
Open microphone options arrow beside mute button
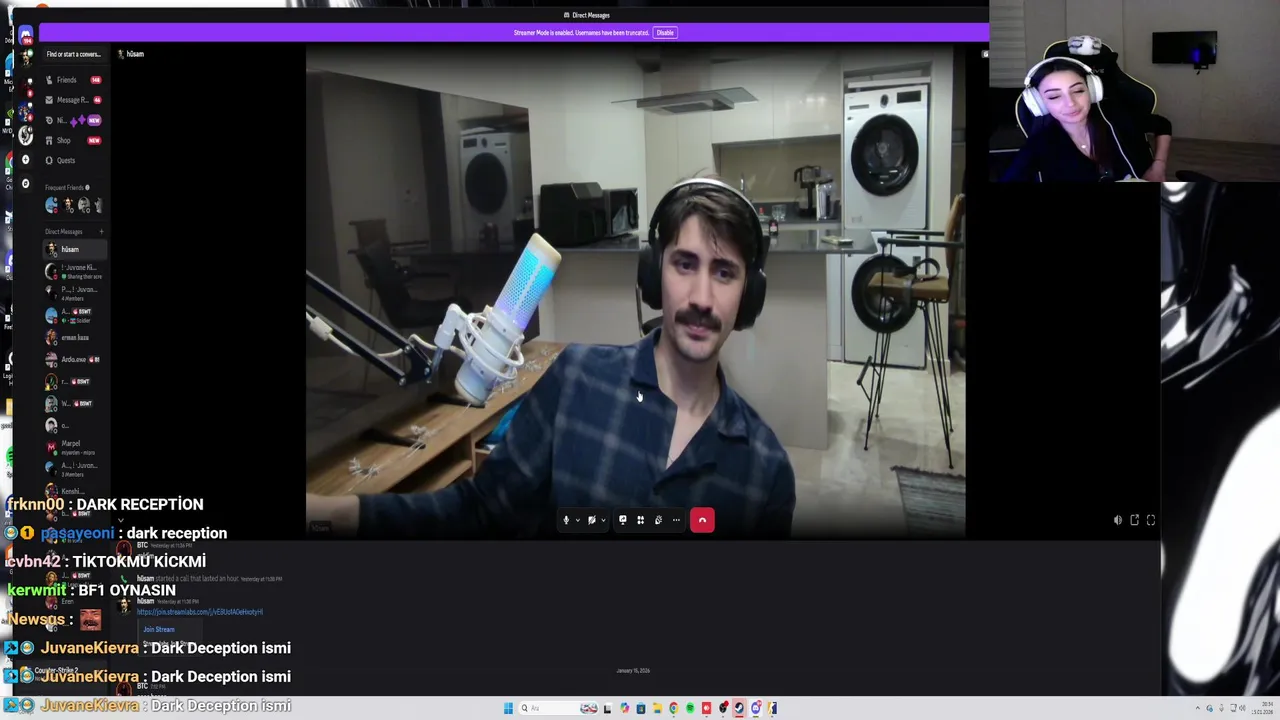(577, 520)
